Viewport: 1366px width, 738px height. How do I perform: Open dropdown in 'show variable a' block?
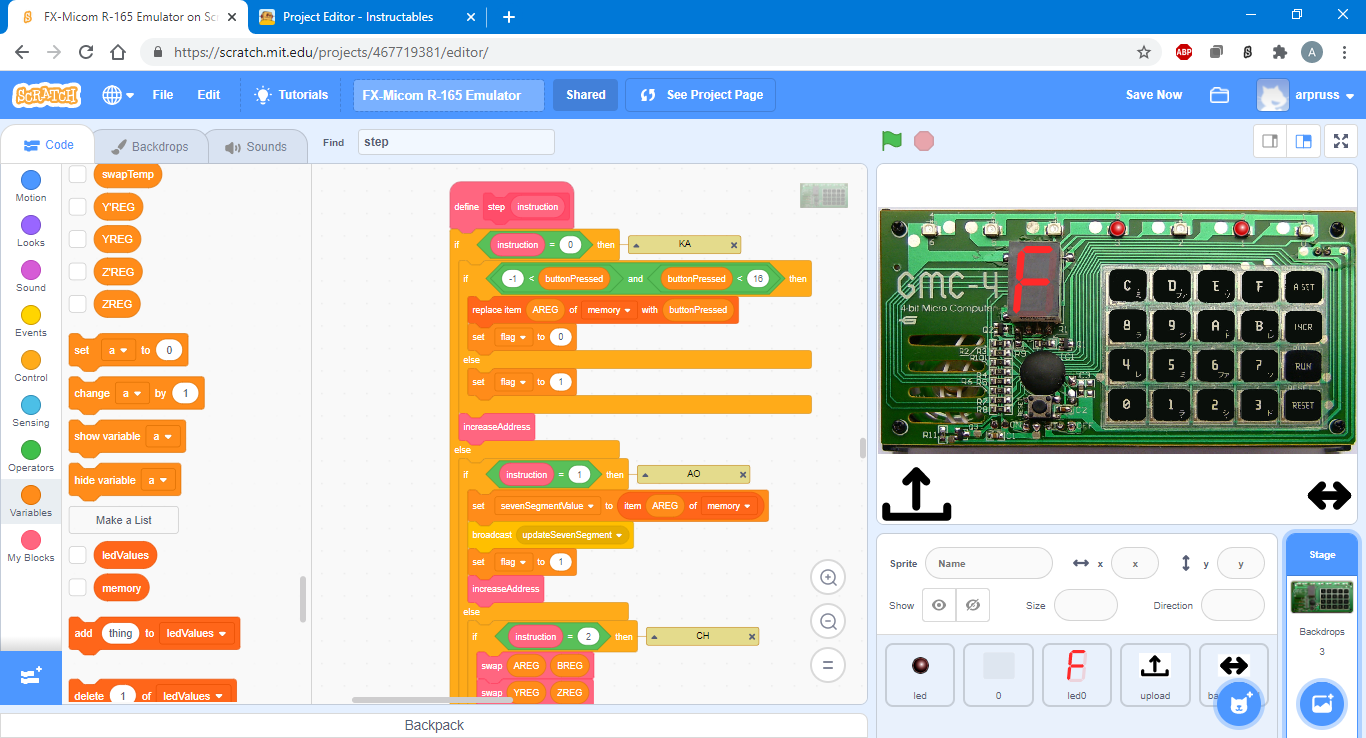(x=161, y=436)
